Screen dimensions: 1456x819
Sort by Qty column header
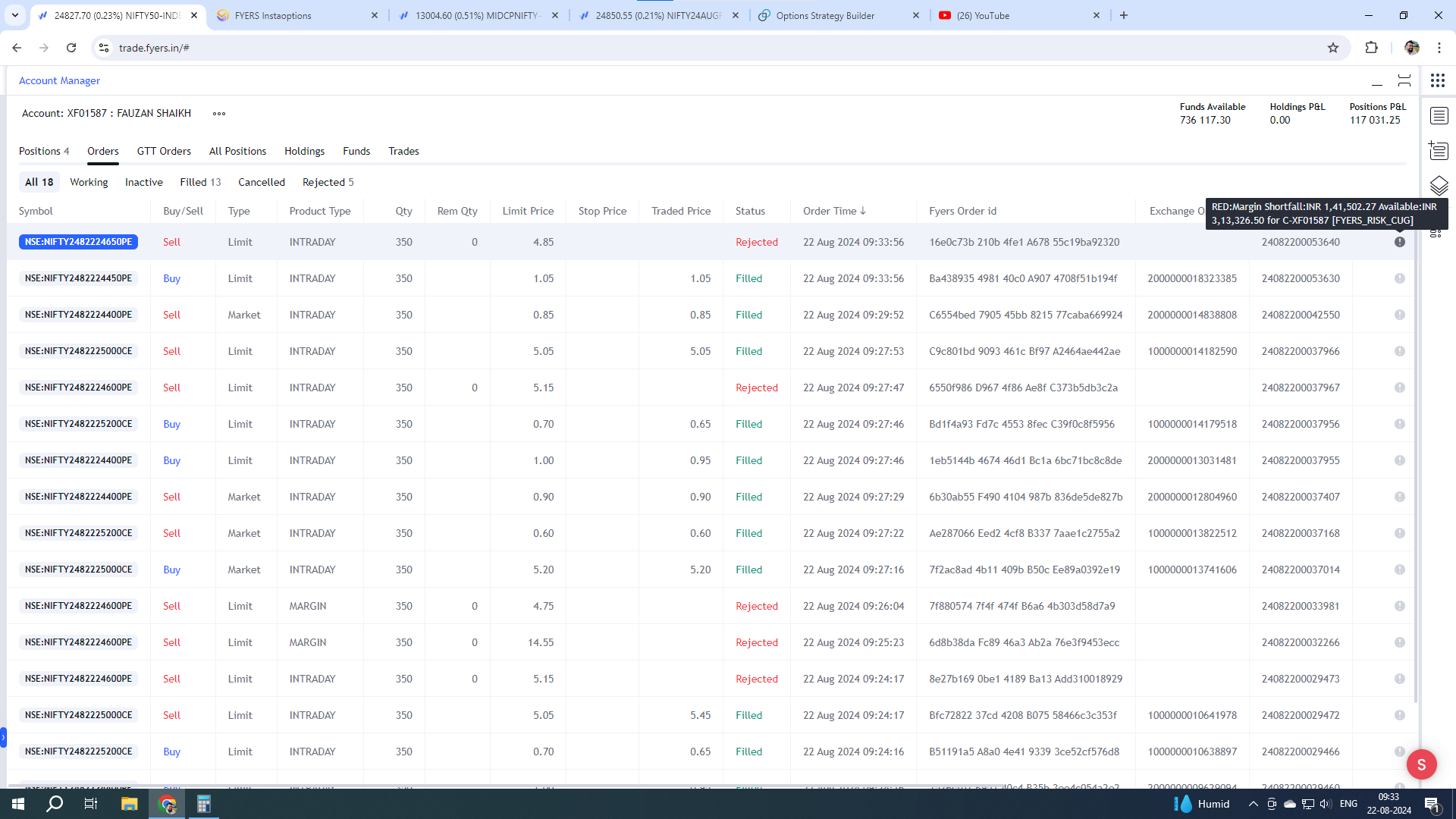[403, 211]
